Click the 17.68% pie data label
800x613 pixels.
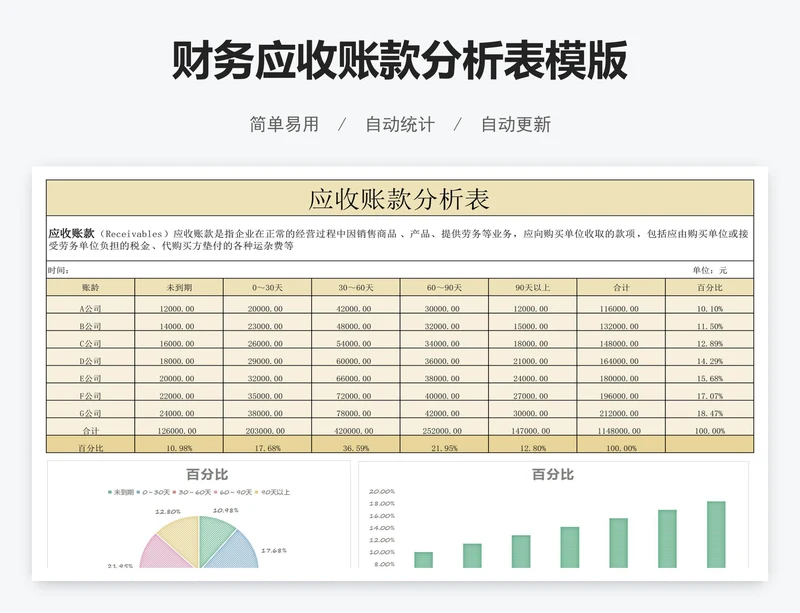[274, 550]
